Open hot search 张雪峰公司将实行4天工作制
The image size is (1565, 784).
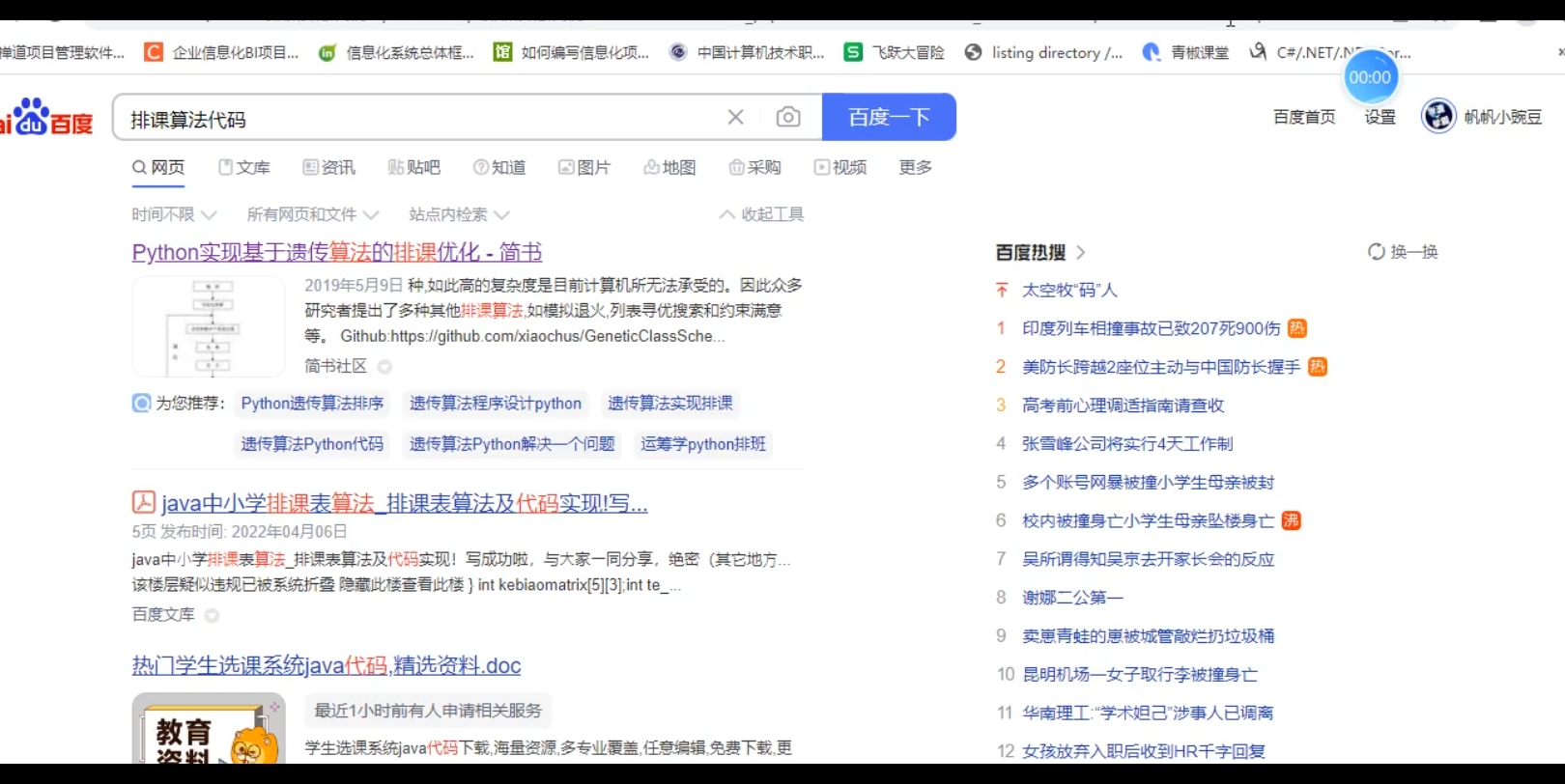tap(1127, 444)
